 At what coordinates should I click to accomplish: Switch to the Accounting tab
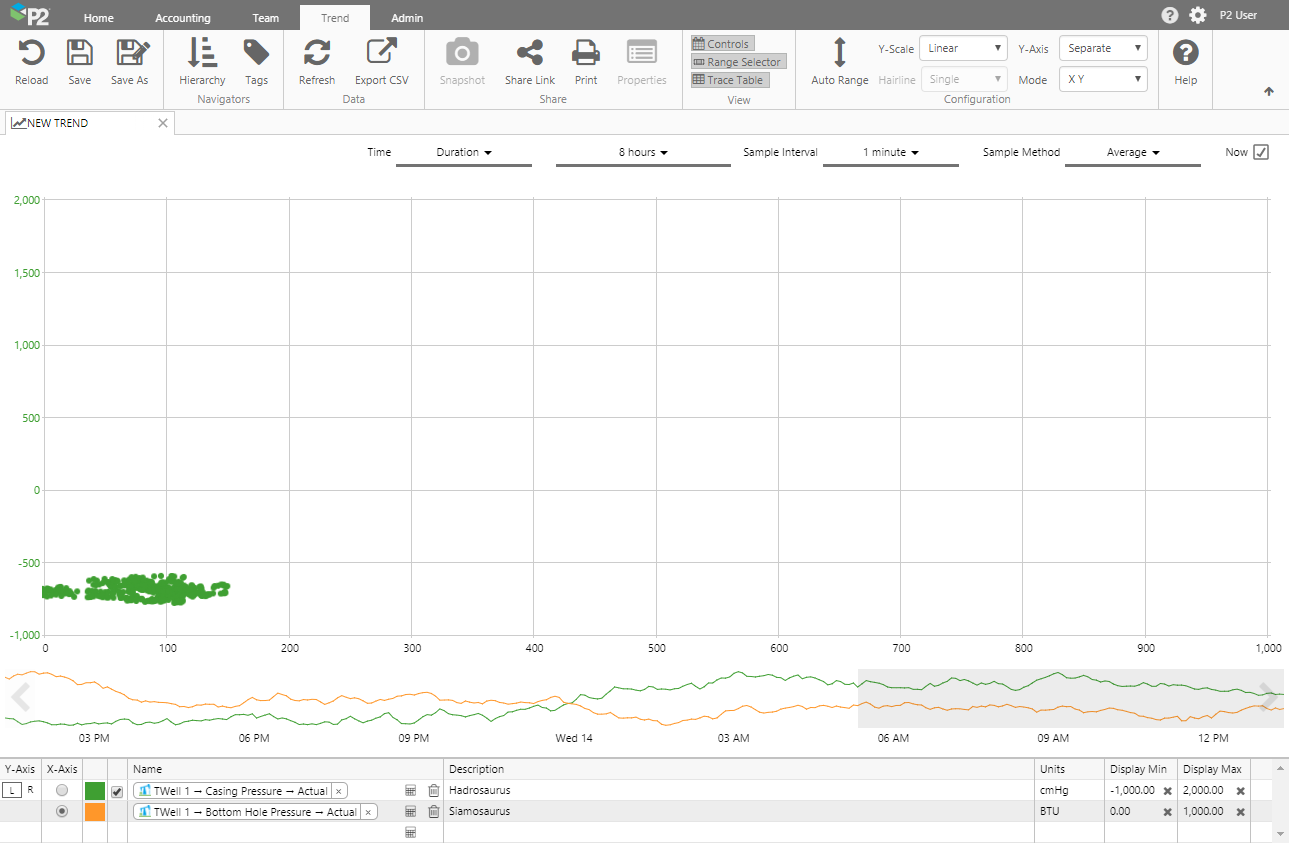coord(183,18)
